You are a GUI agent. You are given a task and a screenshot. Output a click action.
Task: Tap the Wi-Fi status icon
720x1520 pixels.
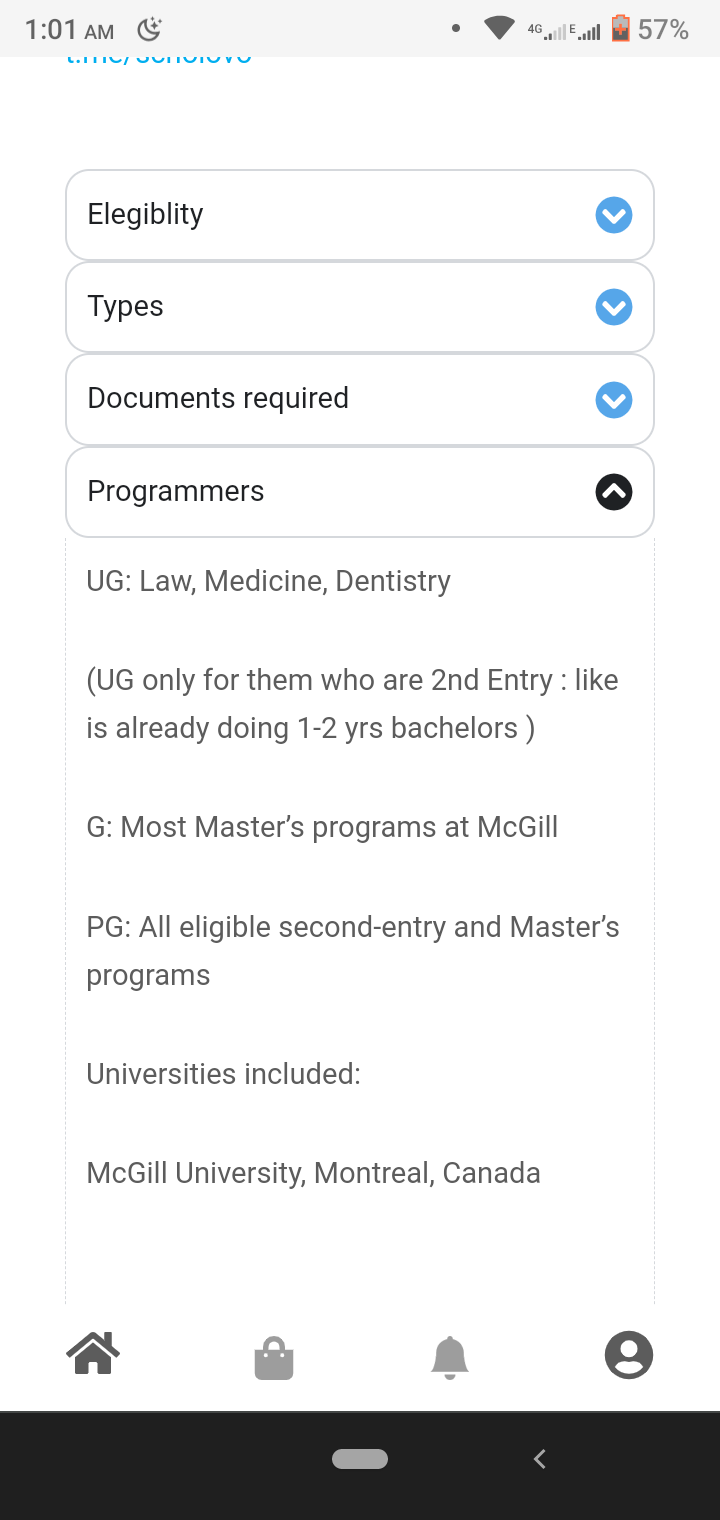coord(498,29)
